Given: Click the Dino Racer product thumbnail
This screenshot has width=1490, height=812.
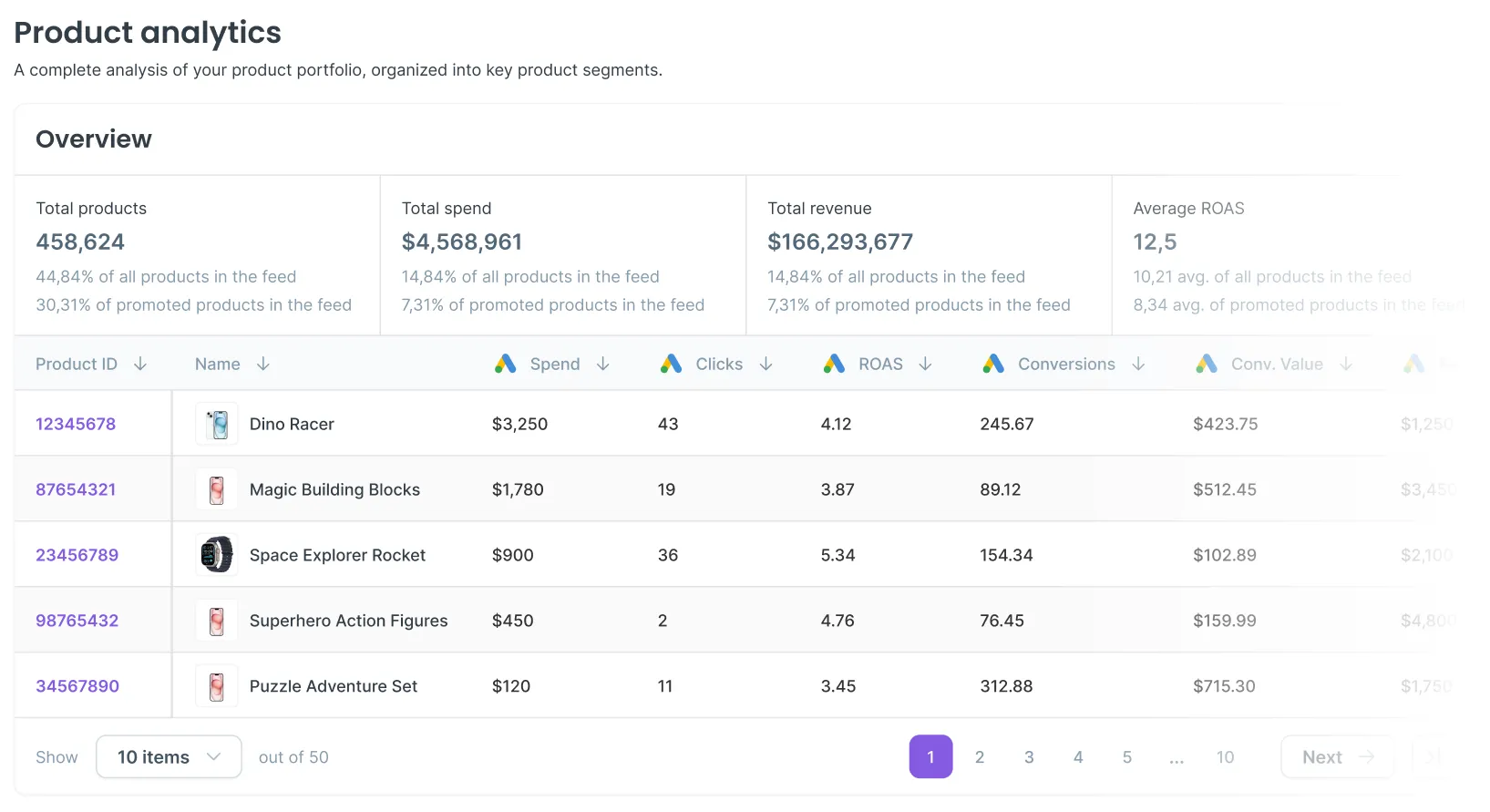Looking at the screenshot, I should [217, 424].
